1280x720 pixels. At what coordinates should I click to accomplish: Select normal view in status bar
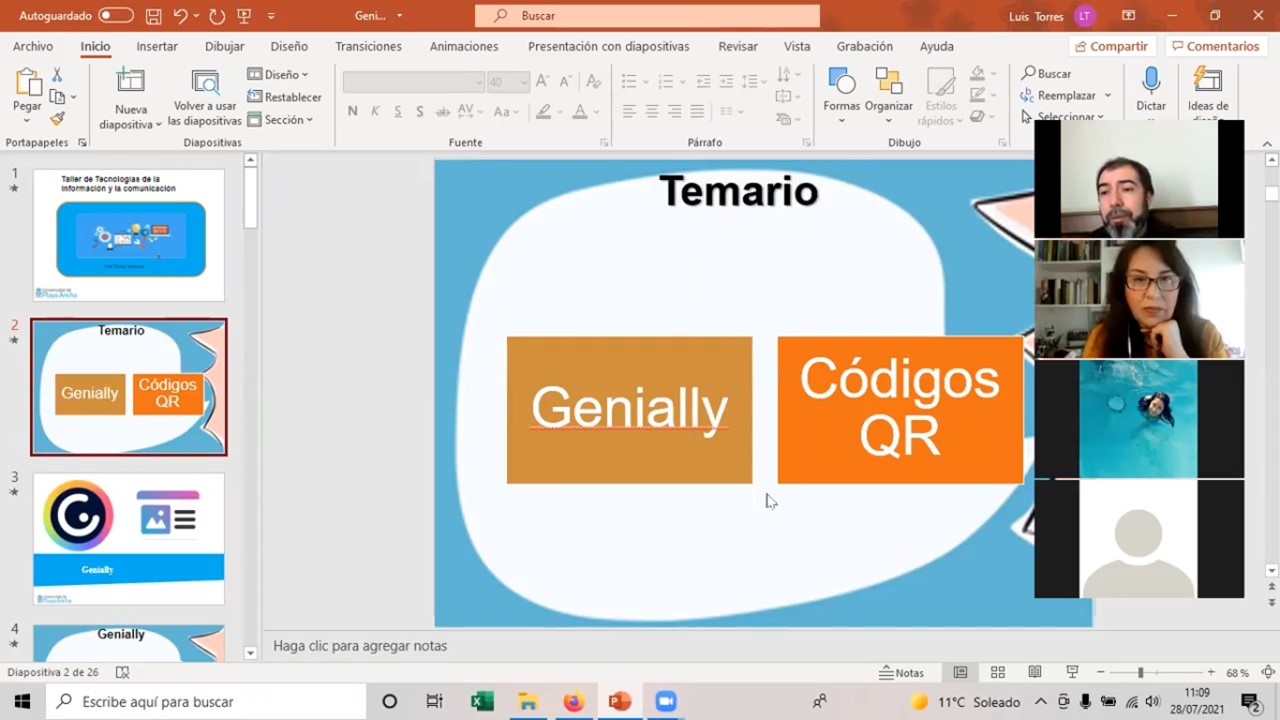[960, 673]
